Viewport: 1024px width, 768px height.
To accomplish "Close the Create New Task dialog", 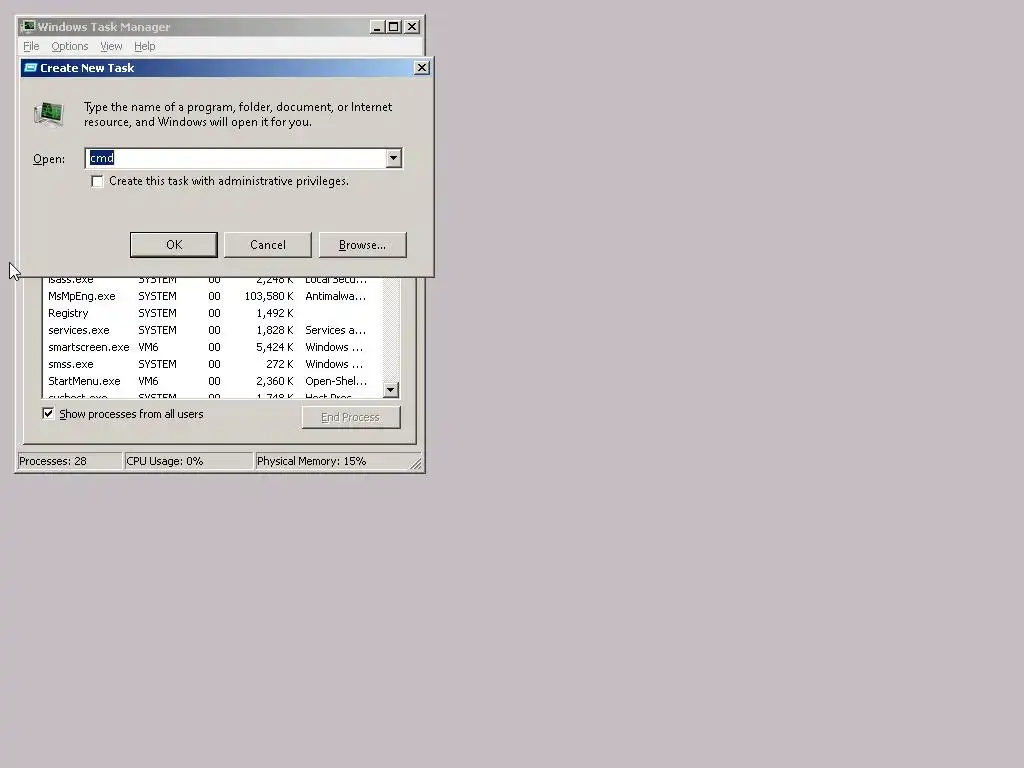I will 422,68.
